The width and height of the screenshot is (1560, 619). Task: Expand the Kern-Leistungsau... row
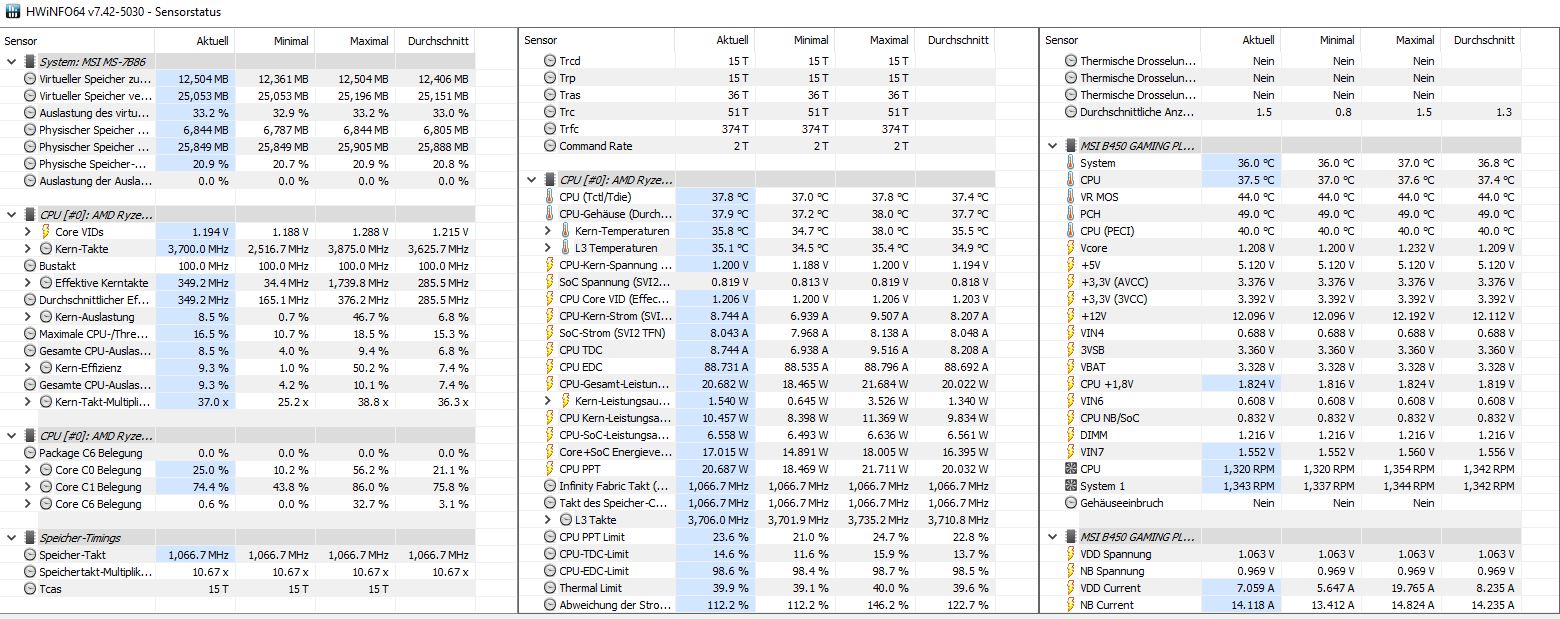tap(548, 401)
